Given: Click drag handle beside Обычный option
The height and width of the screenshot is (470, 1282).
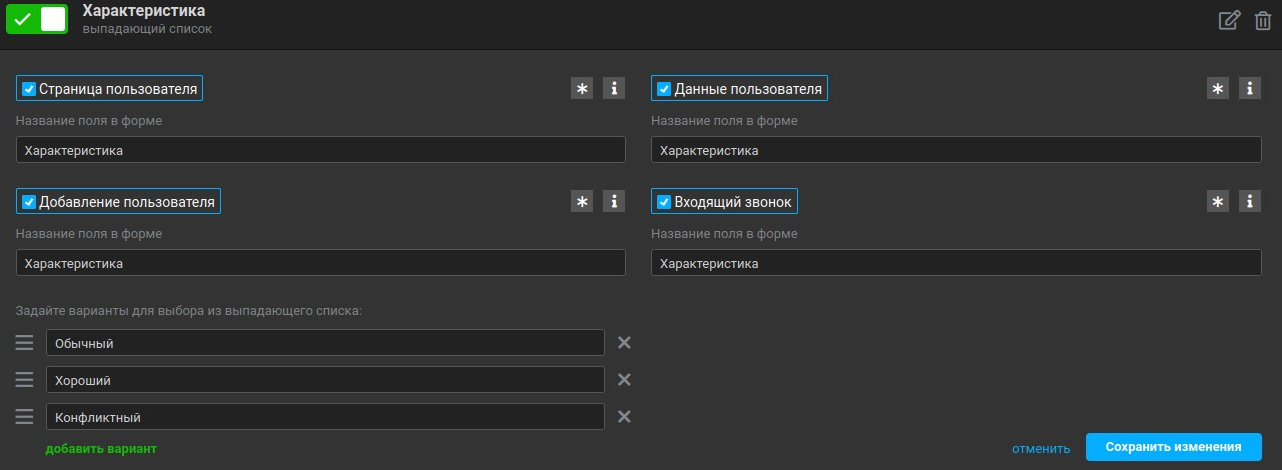Looking at the screenshot, I should tap(25, 343).
